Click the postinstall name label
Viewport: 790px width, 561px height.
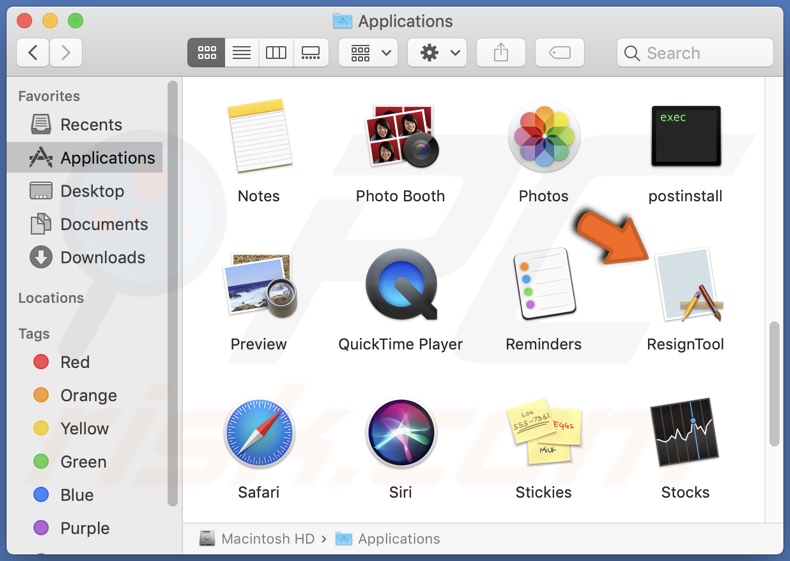tap(685, 196)
